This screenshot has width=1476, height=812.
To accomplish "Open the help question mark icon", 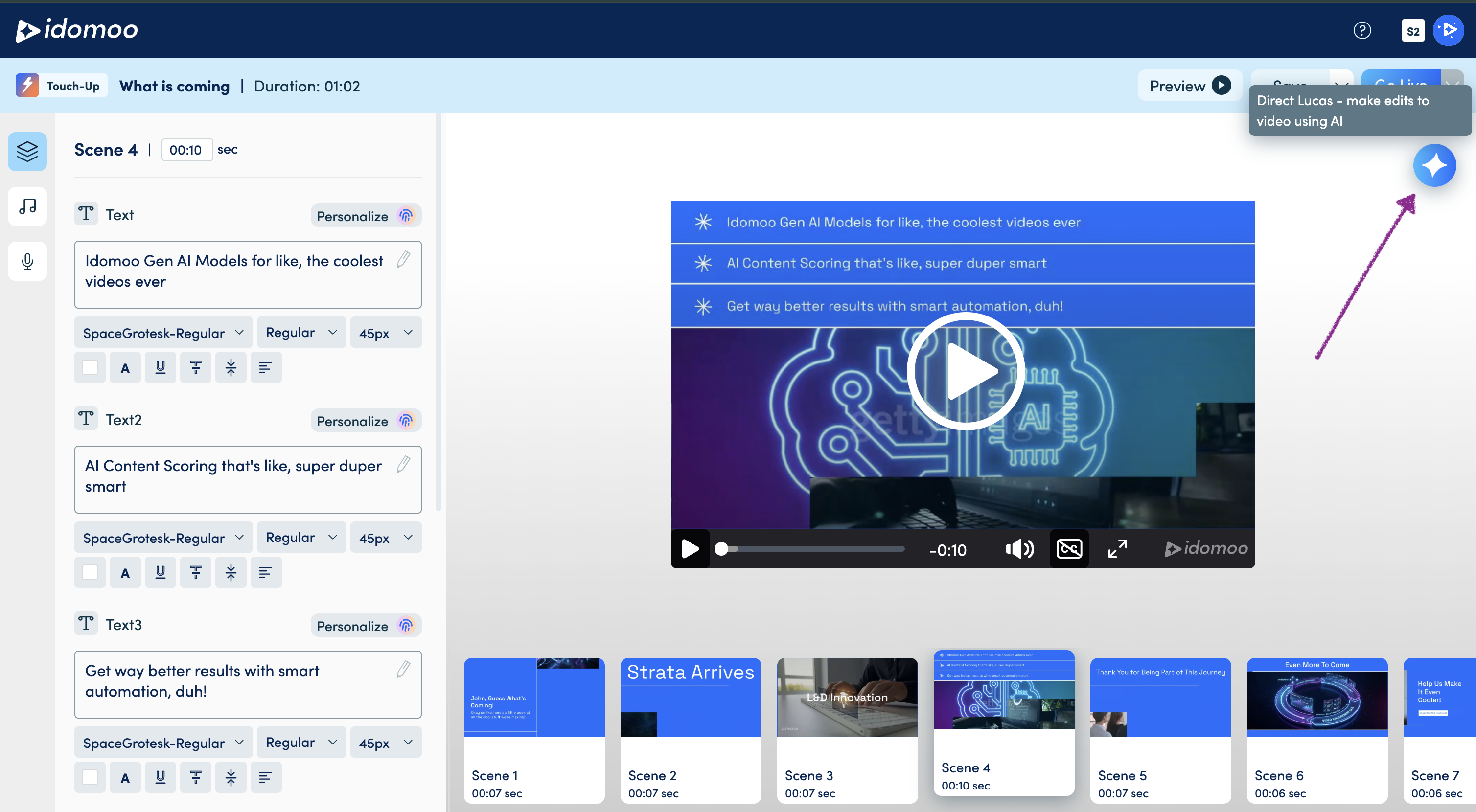I will pos(1362,30).
